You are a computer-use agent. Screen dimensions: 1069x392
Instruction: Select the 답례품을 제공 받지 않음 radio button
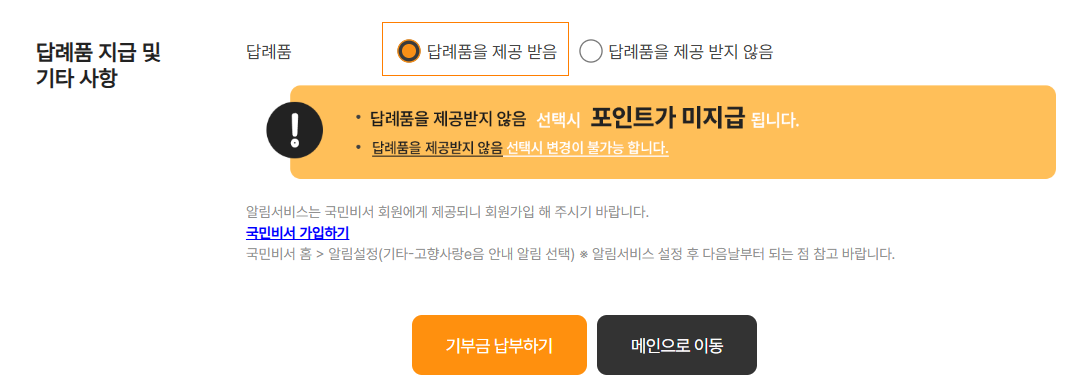pos(590,51)
